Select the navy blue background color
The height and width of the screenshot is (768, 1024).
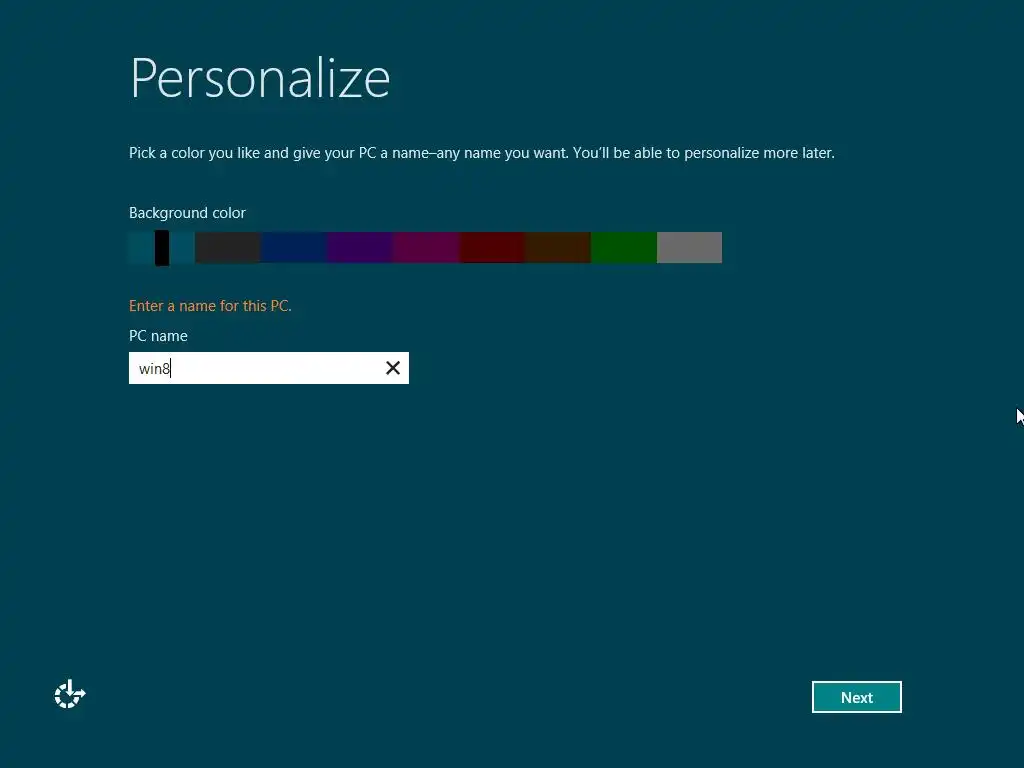pos(293,248)
